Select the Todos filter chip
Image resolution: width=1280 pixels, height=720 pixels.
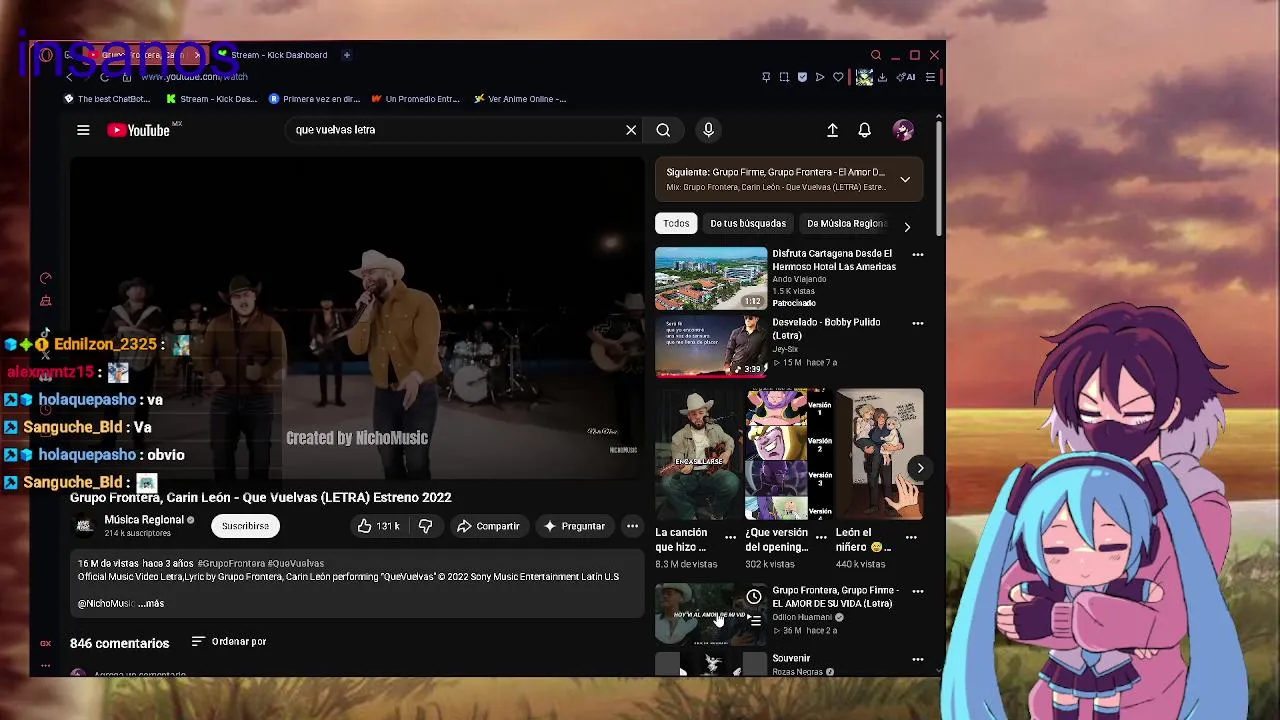click(x=676, y=224)
